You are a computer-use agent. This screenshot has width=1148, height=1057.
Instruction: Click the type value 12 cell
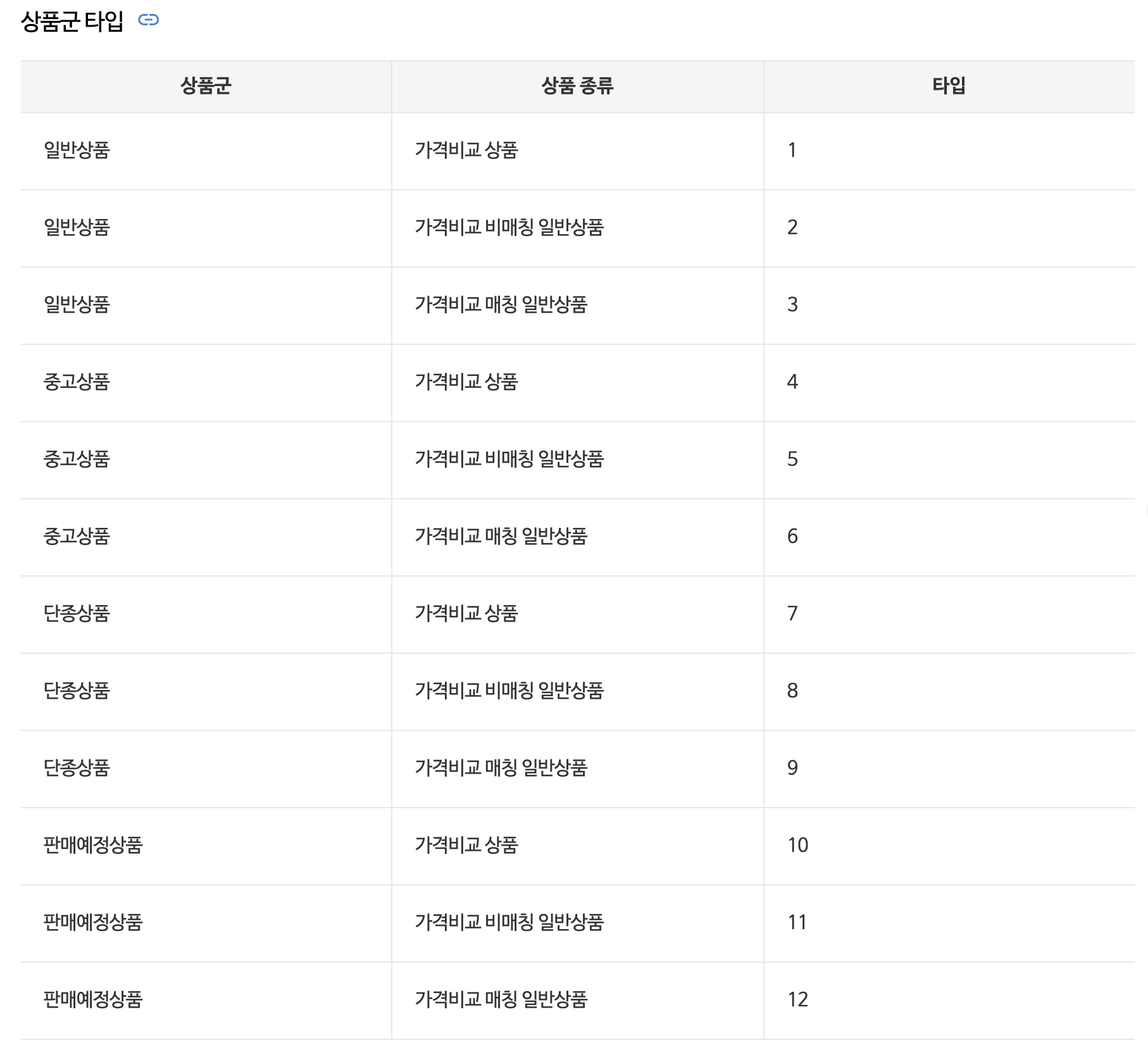(949, 1000)
